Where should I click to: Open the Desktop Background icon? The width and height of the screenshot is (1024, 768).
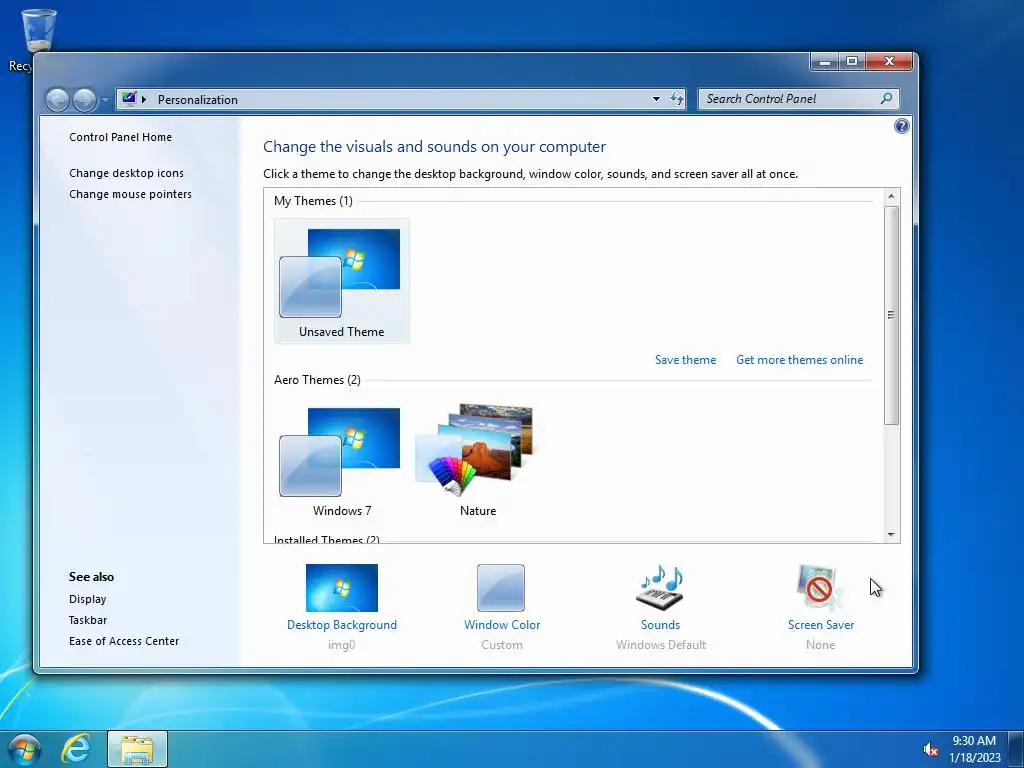342,588
